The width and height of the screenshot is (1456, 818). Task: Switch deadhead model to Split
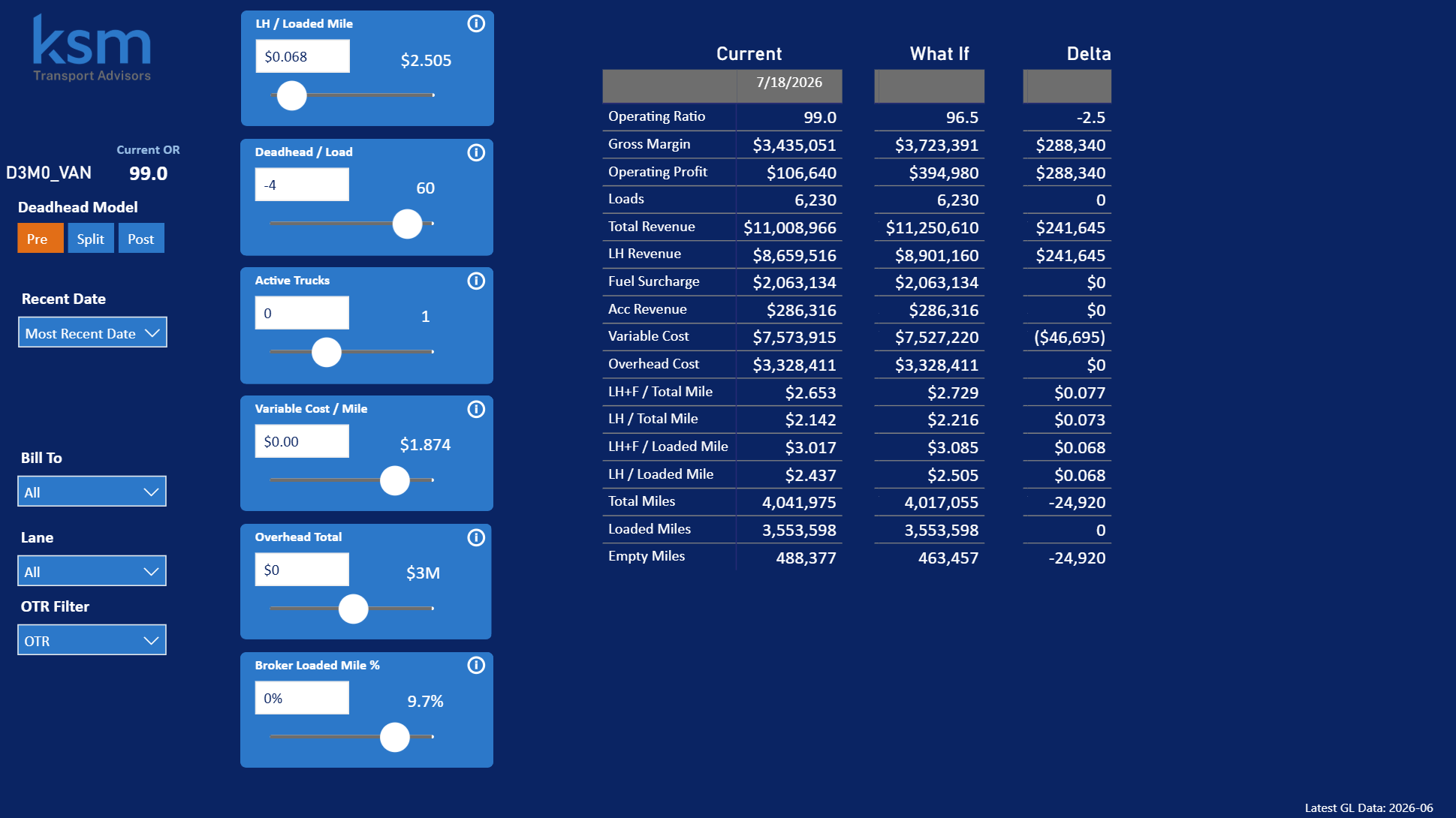[91, 239]
